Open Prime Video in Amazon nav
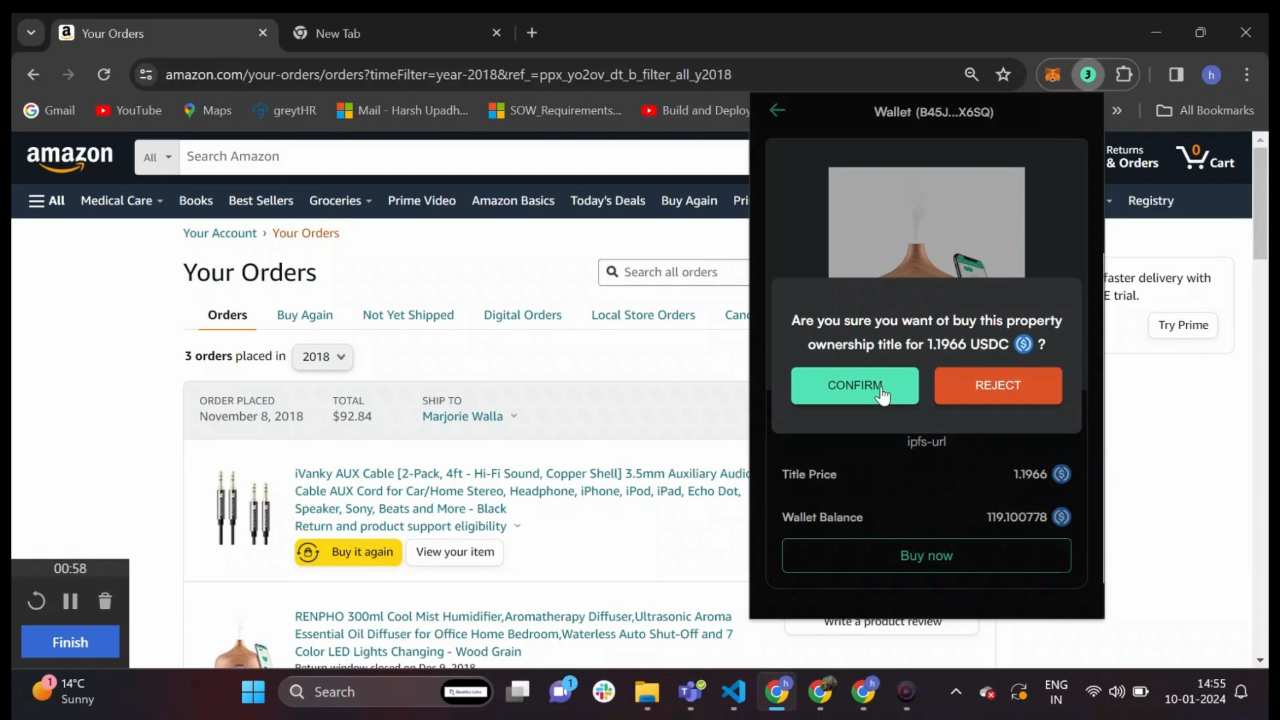 [422, 200]
